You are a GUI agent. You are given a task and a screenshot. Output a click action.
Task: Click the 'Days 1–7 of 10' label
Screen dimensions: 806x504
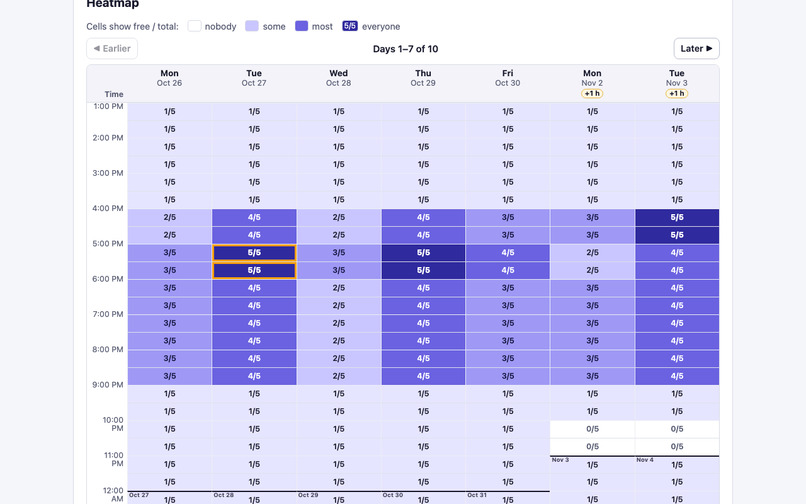(x=406, y=49)
